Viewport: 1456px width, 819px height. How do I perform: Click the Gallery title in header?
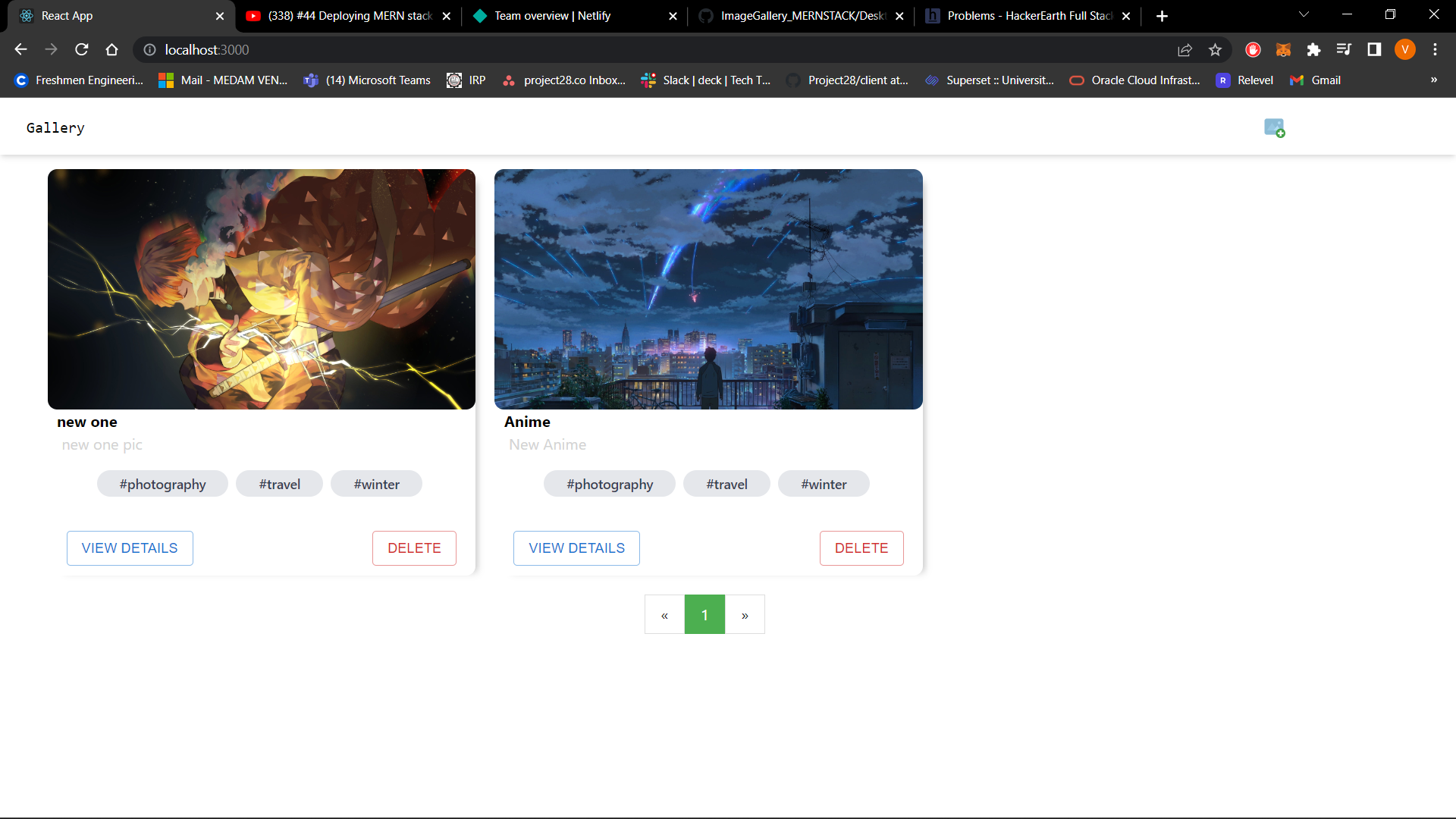tap(55, 127)
